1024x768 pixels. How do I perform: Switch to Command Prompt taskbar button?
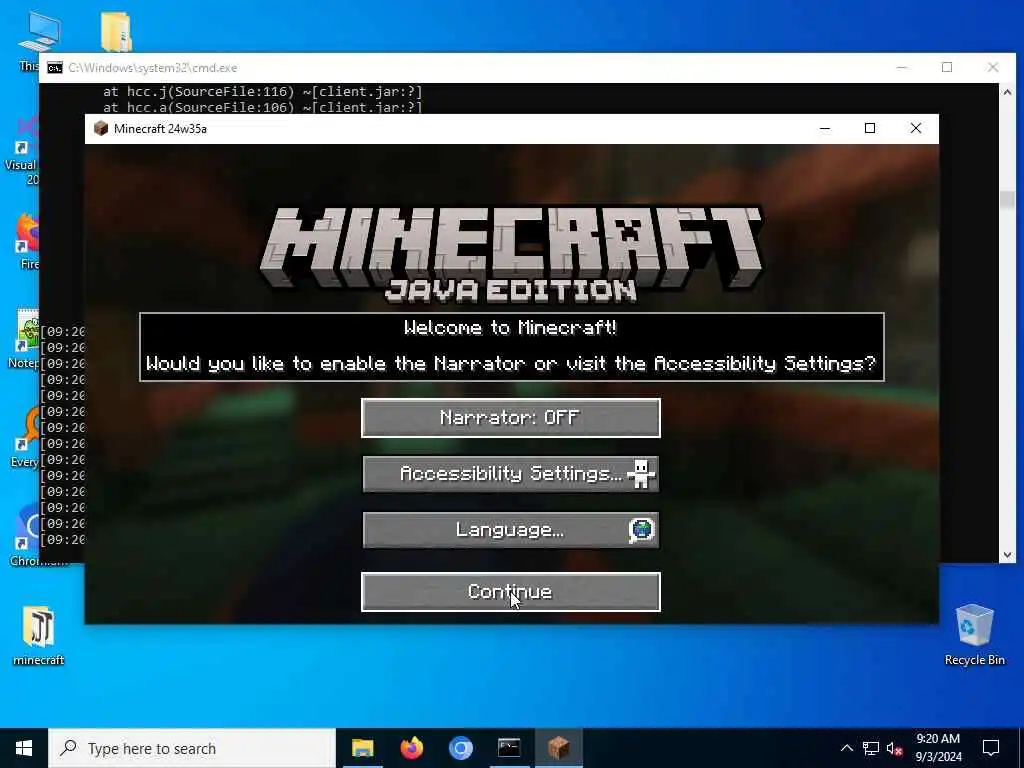509,748
